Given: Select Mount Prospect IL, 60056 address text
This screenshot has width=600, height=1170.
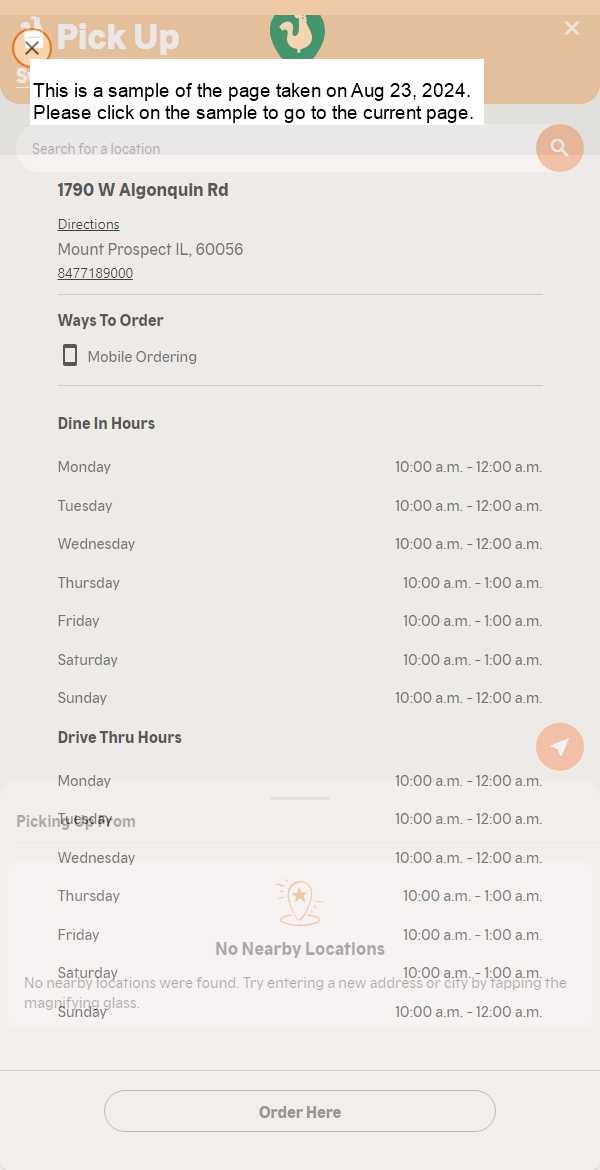Looking at the screenshot, I should [150, 249].
